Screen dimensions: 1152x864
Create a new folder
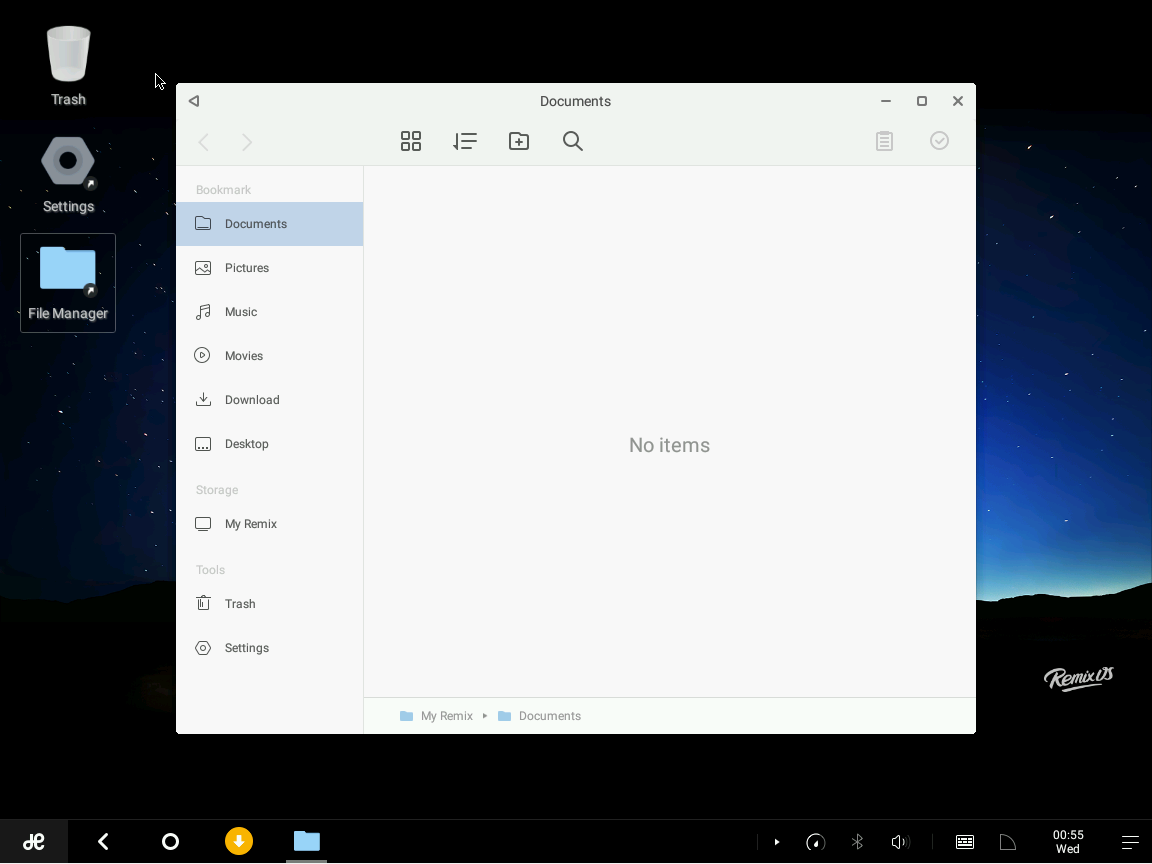pyautogui.click(x=519, y=141)
